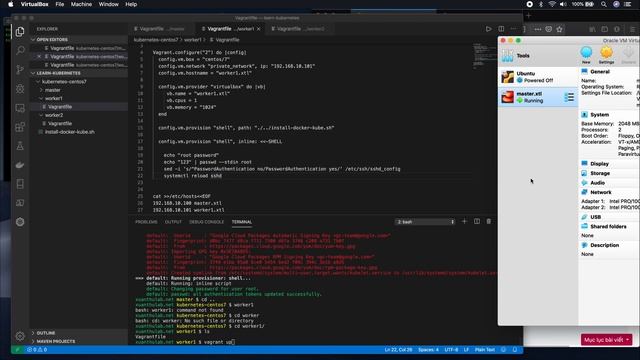Viewport: 640px width, 360px height.
Task: Switch to the Terminal panel tab
Action: [242, 222]
